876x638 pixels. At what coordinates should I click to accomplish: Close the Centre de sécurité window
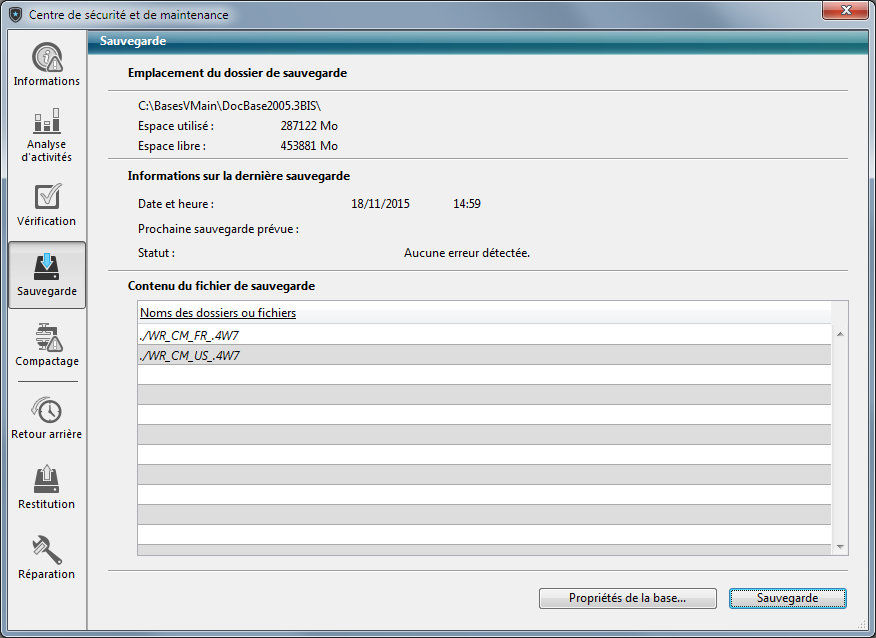click(844, 12)
